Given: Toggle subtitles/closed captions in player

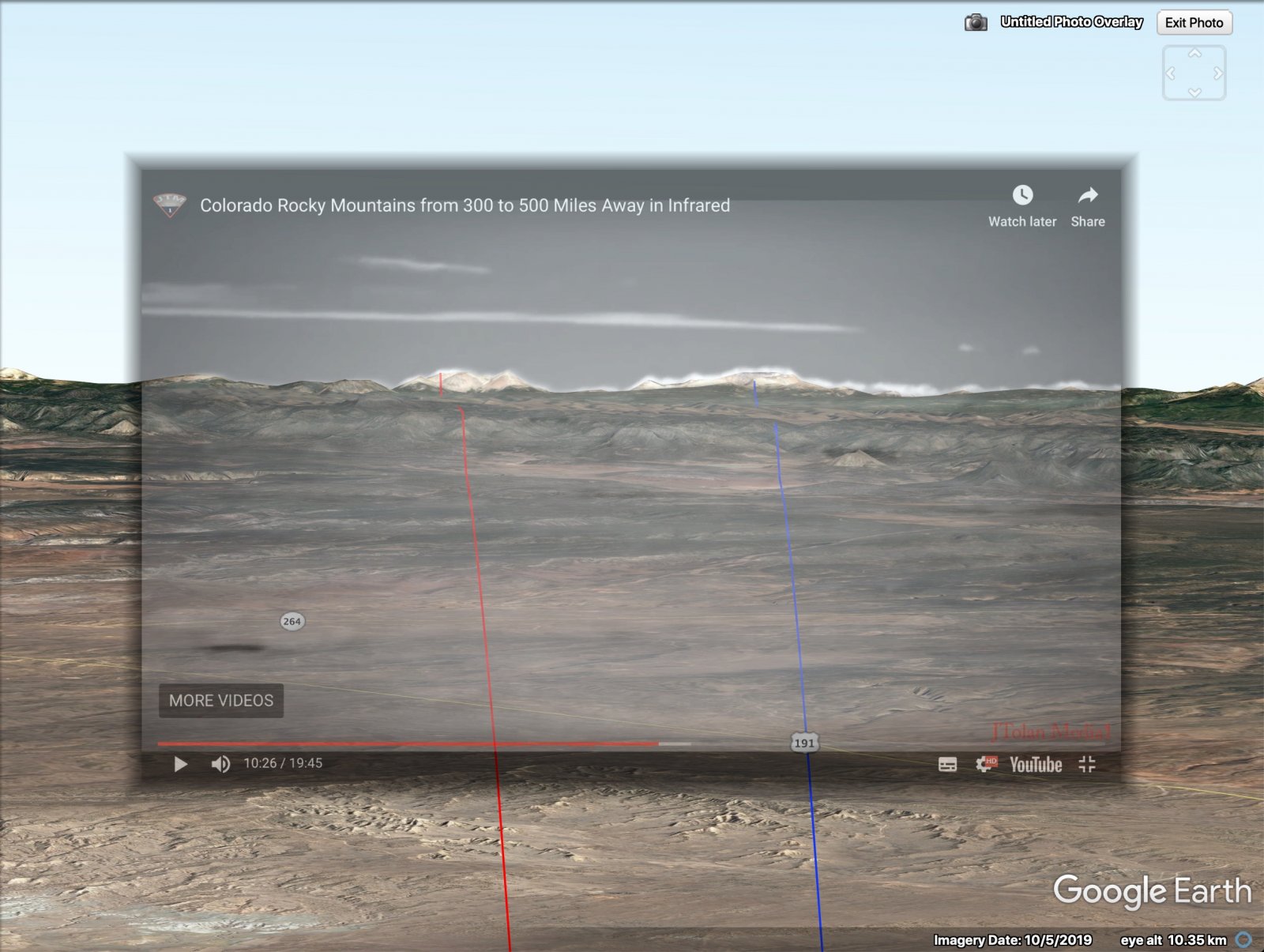Looking at the screenshot, I should tap(947, 764).
